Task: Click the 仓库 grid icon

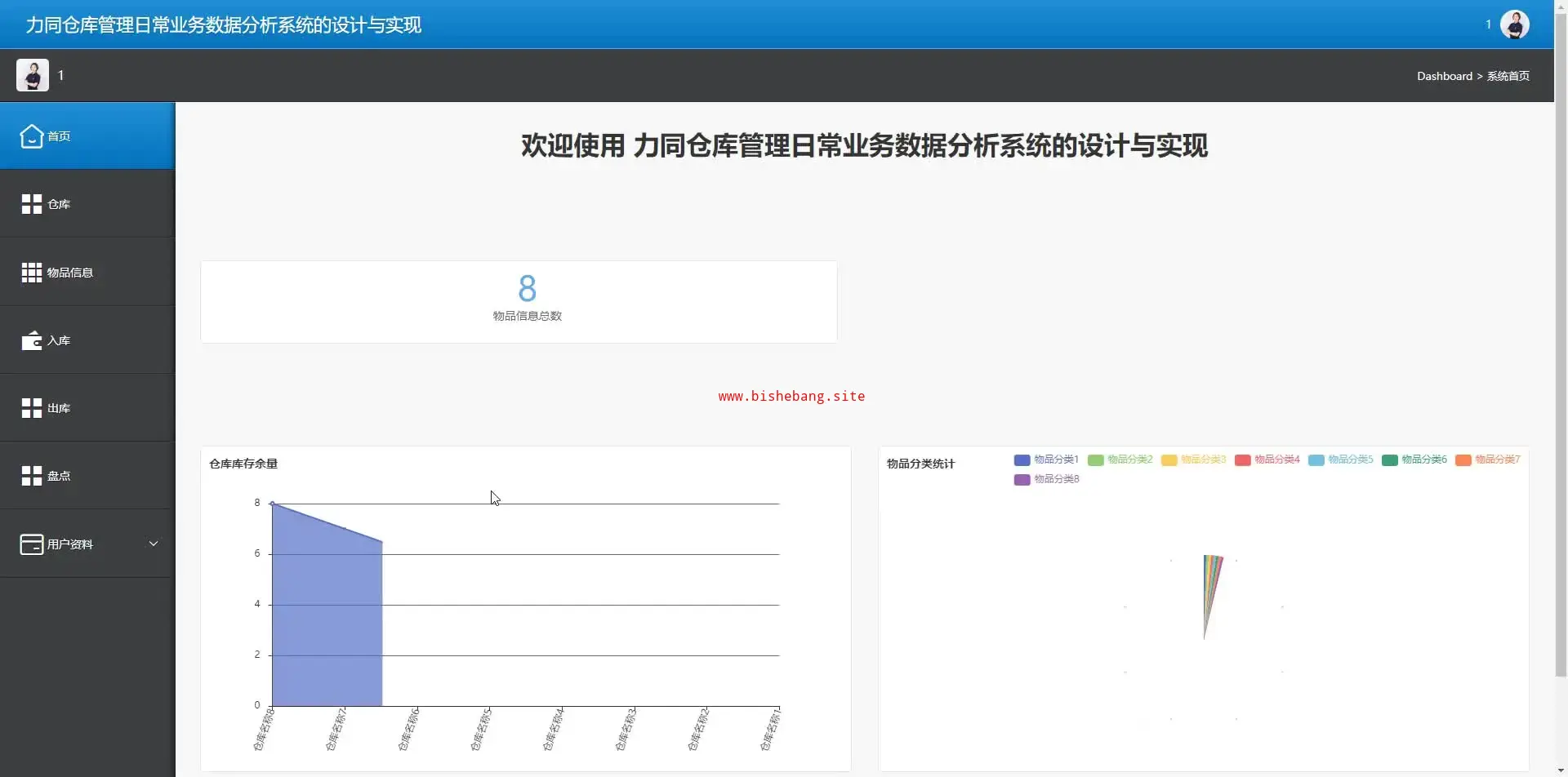Action: 31,204
